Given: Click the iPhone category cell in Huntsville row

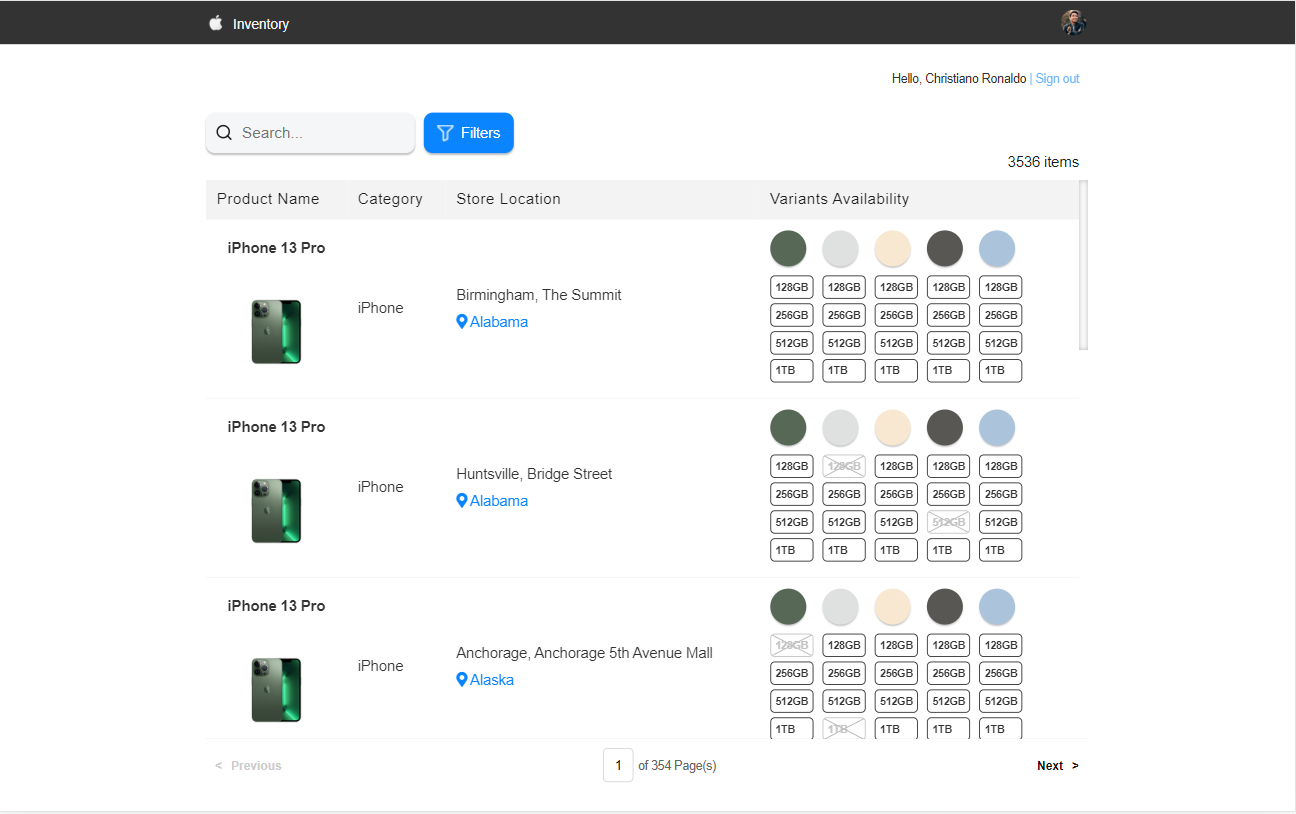Looking at the screenshot, I should (381, 487).
